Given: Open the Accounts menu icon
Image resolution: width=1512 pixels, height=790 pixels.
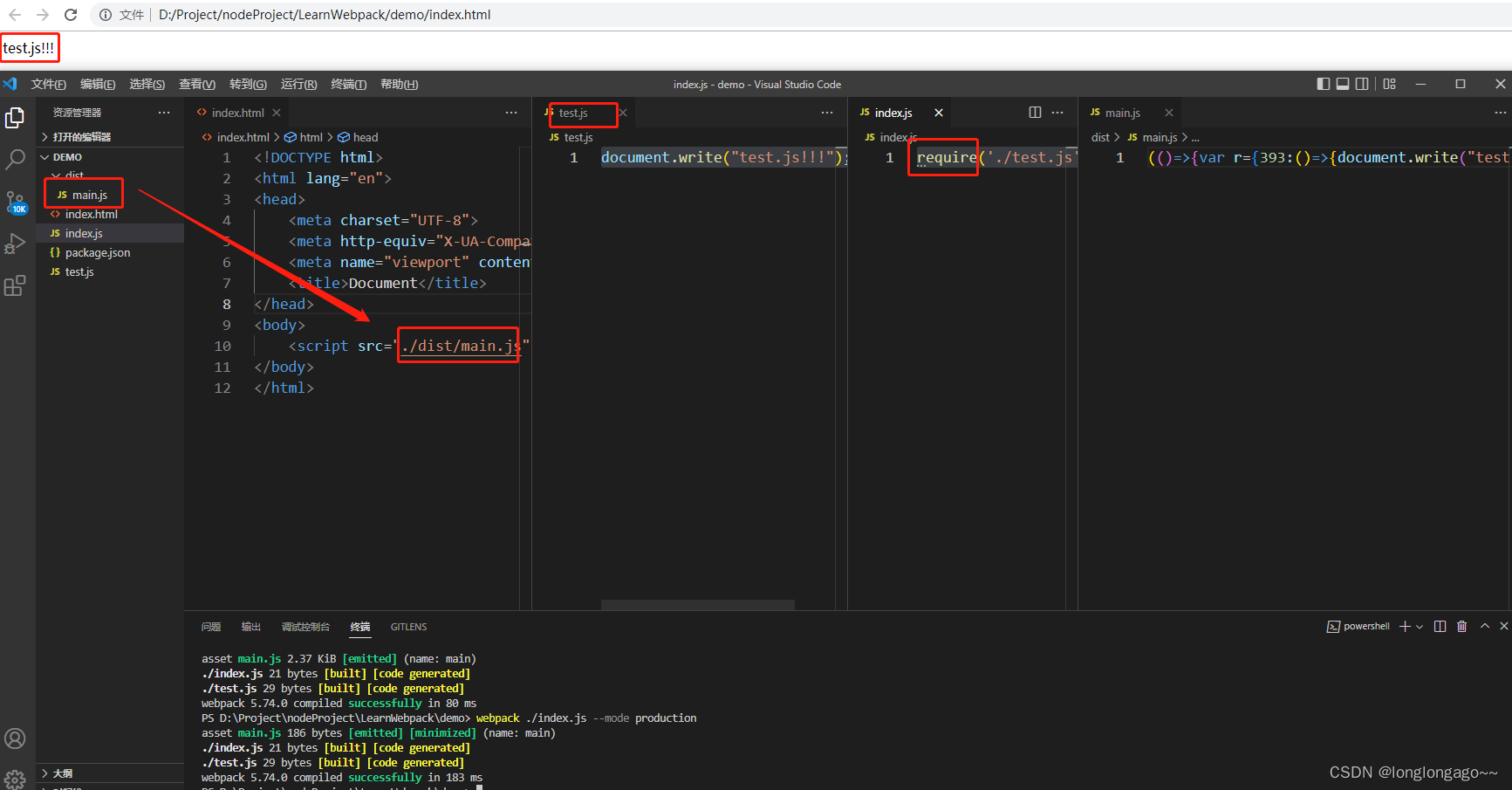Looking at the screenshot, I should [x=15, y=738].
